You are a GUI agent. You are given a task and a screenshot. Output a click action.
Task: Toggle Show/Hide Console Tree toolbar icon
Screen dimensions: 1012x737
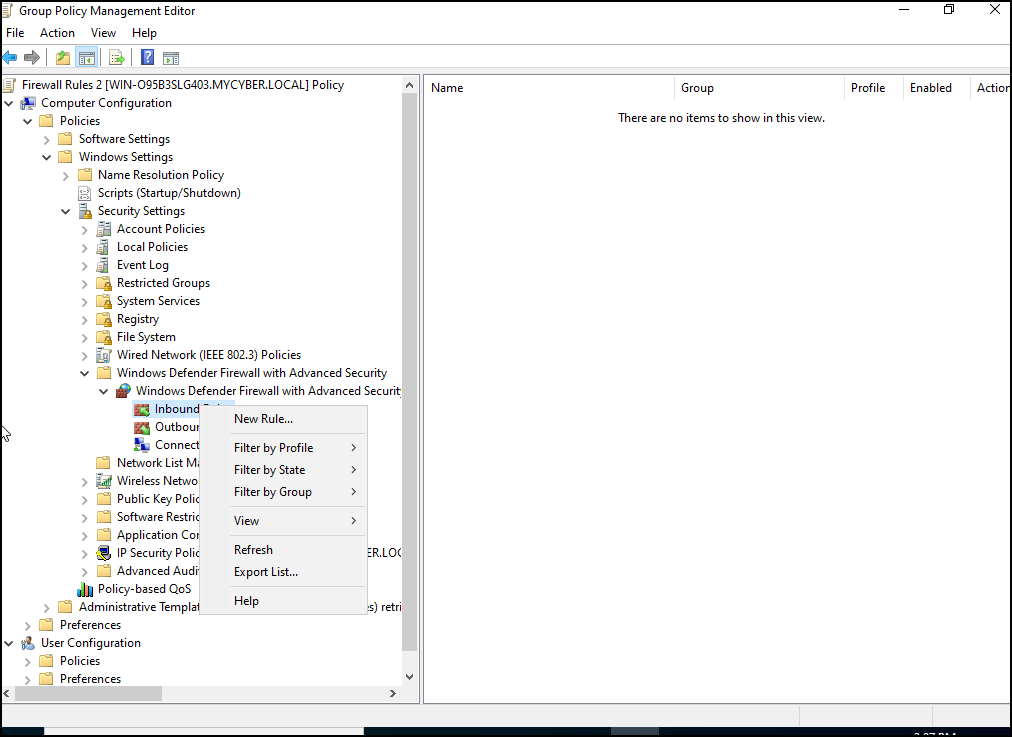pos(86,58)
